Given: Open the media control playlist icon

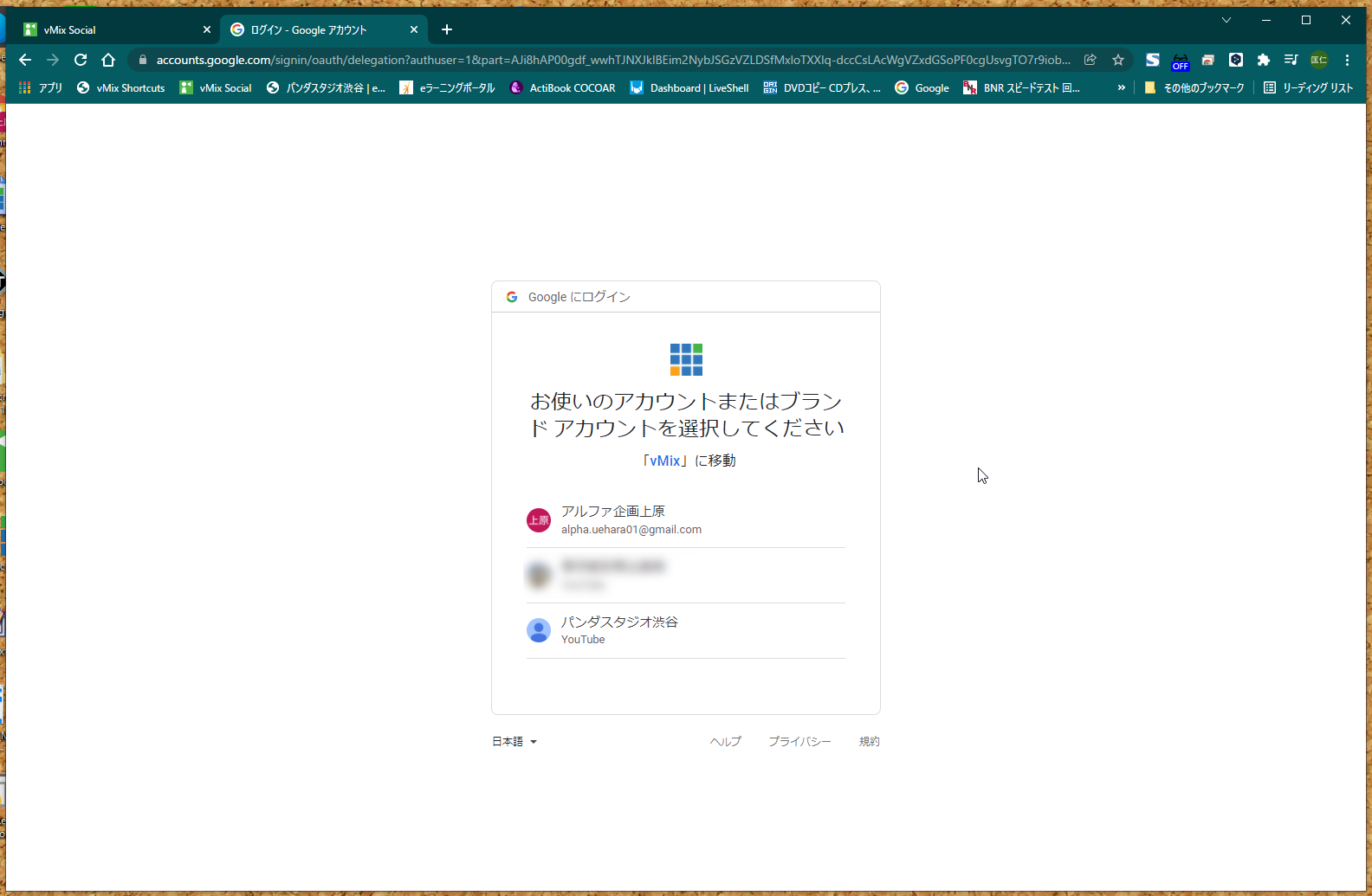Looking at the screenshot, I should (1291, 60).
